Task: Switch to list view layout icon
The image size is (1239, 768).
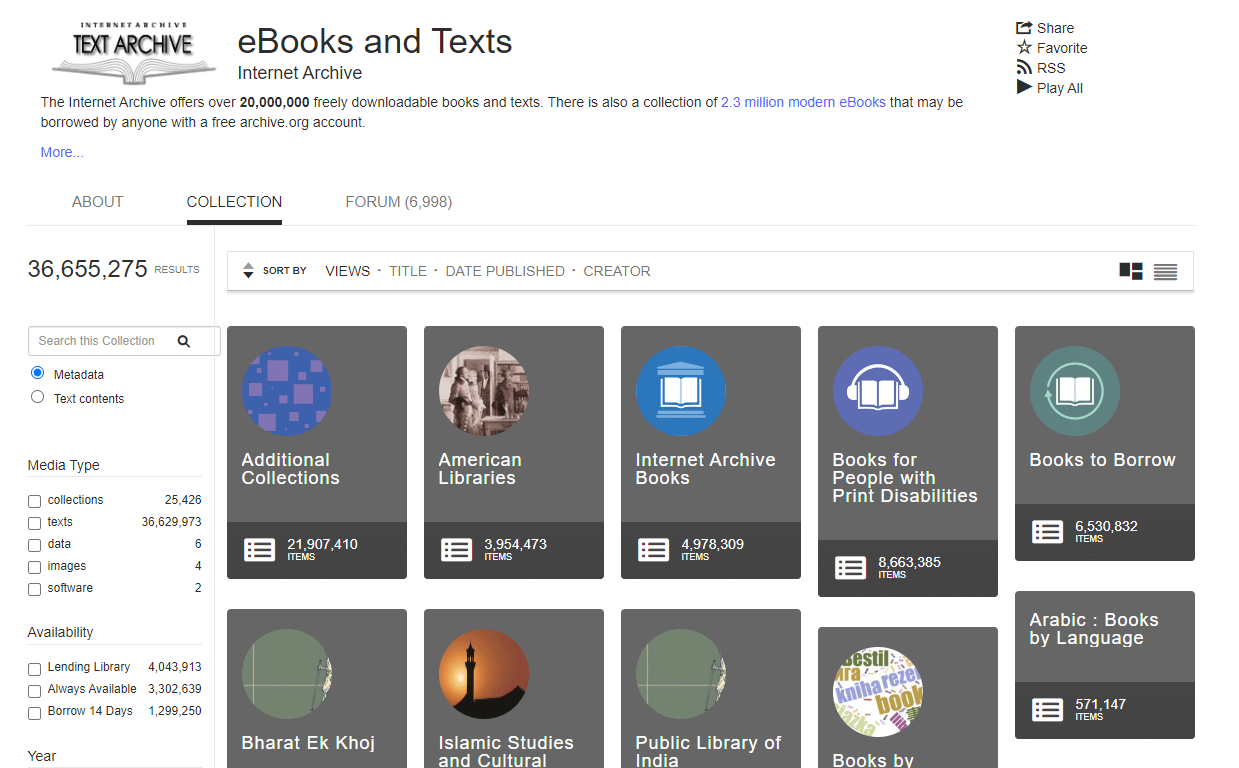Action: (1165, 270)
